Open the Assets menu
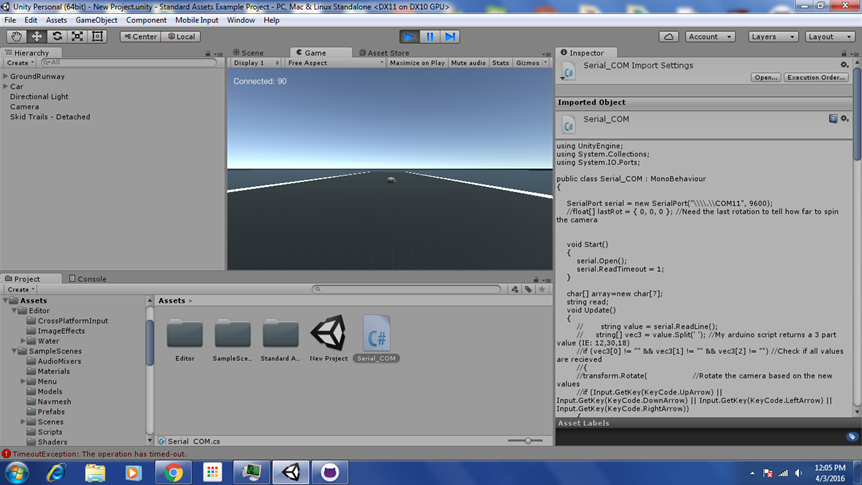The height and width of the screenshot is (485, 862). point(56,20)
